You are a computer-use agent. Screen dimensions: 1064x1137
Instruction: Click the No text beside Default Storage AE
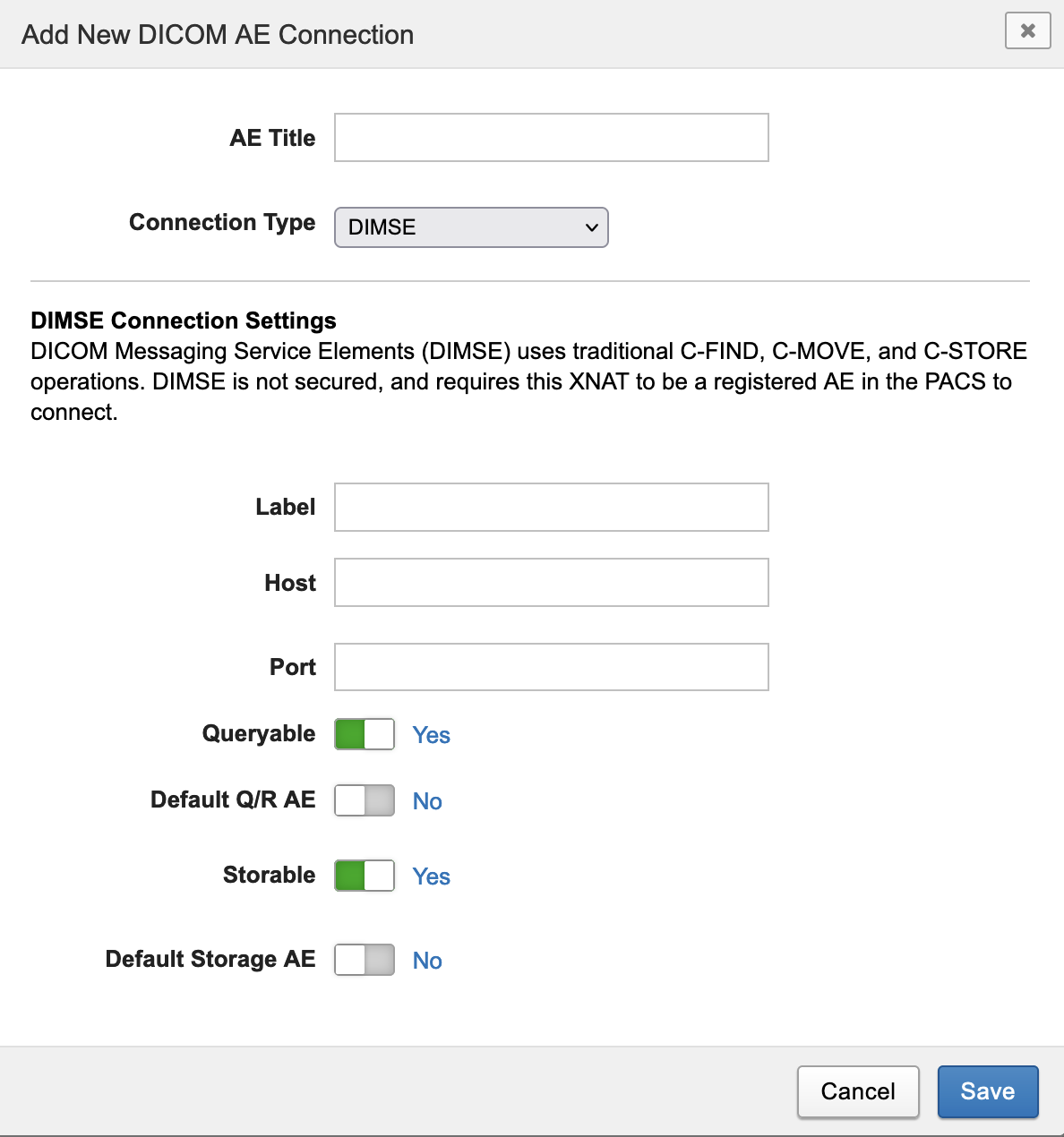point(427,961)
